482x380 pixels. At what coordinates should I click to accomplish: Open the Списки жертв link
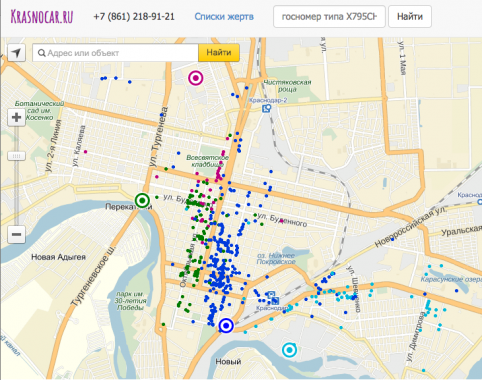pyautogui.click(x=224, y=17)
